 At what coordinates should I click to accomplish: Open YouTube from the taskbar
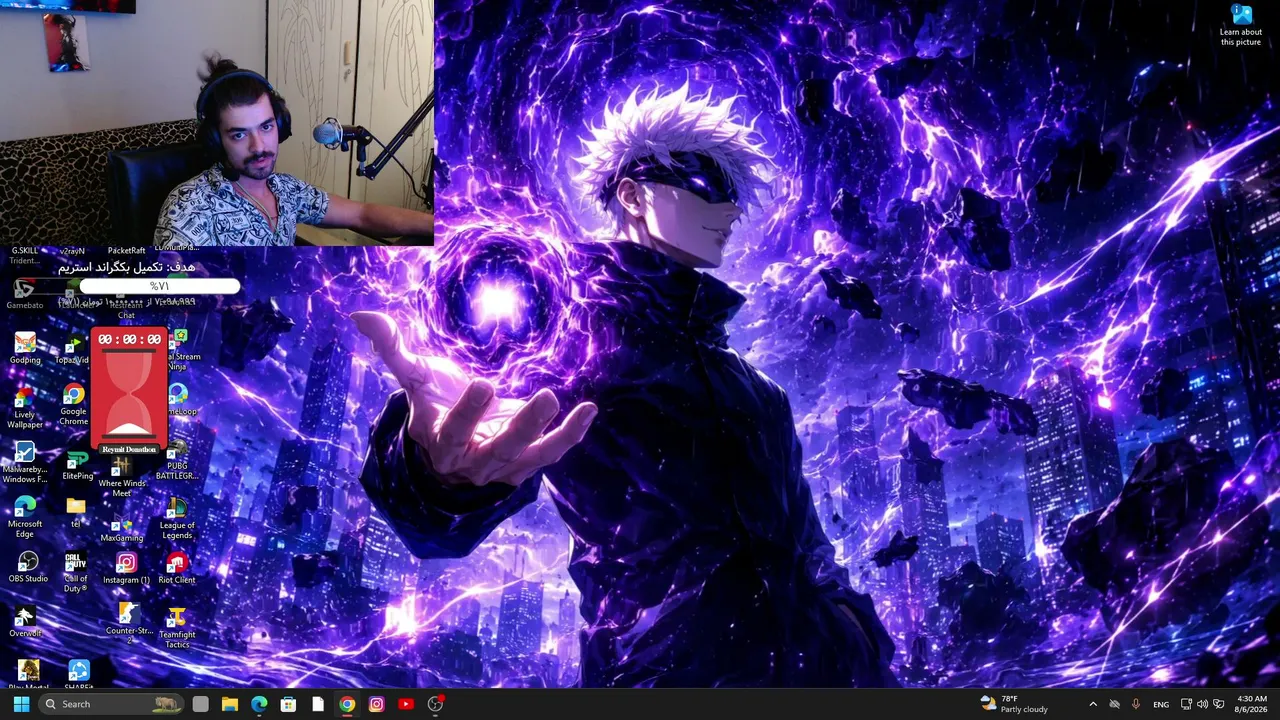[x=406, y=704]
